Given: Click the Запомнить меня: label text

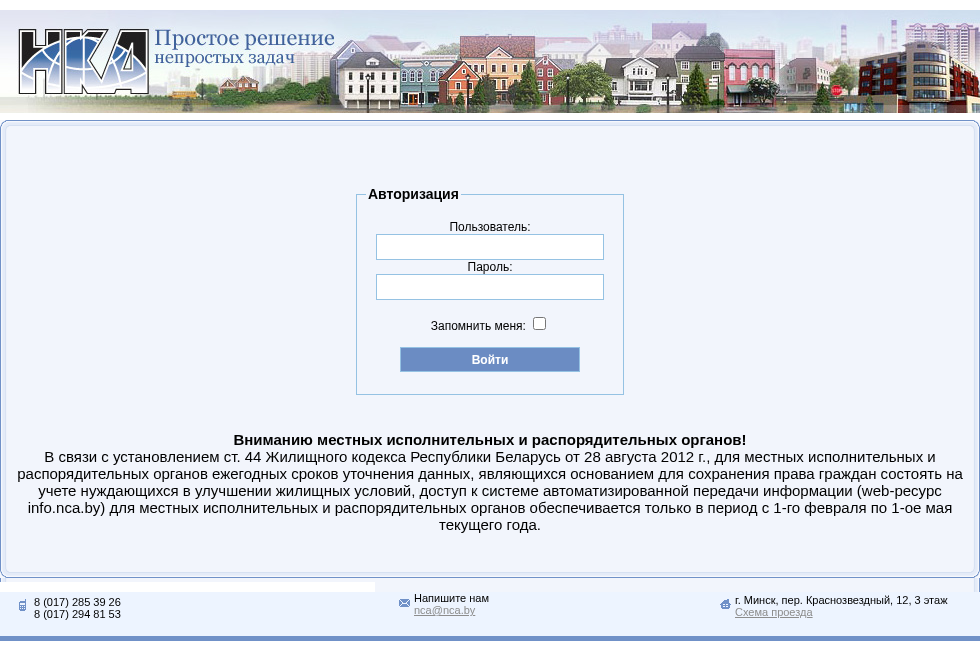Looking at the screenshot, I should pos(478,326).
